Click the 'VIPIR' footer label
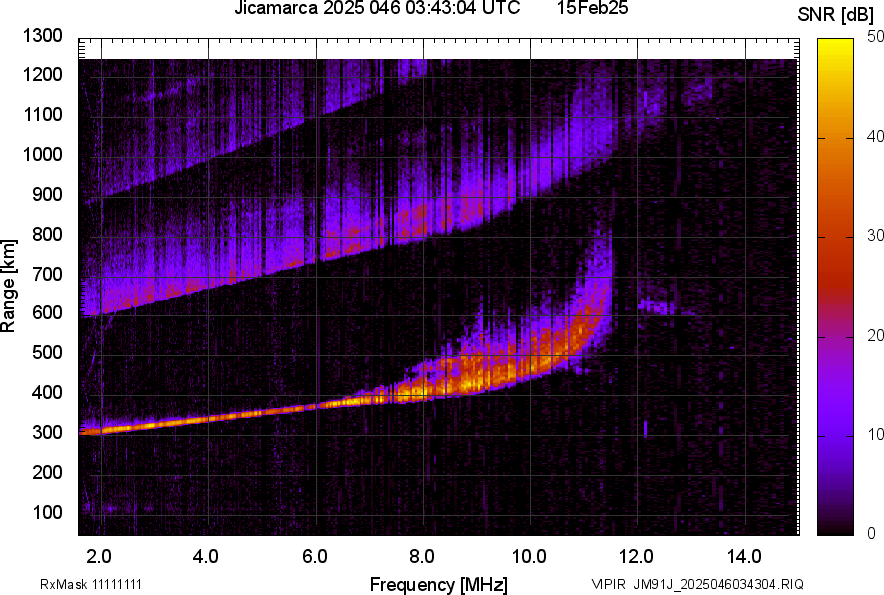The image size is (884, 595). pyautogui.click(x=609, y=584)
